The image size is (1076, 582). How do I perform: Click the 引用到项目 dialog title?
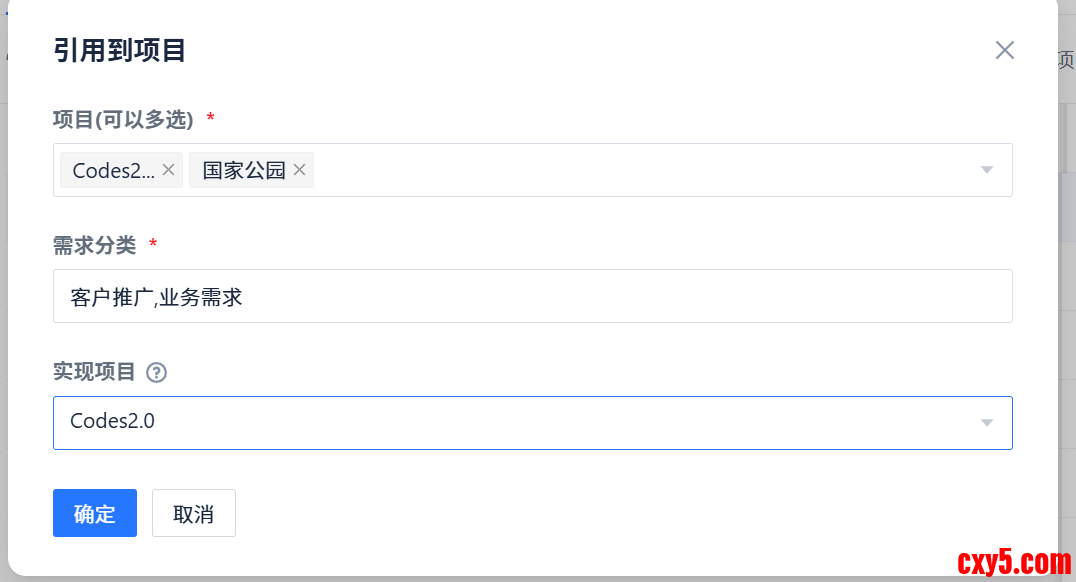click(x=120, y=50)
